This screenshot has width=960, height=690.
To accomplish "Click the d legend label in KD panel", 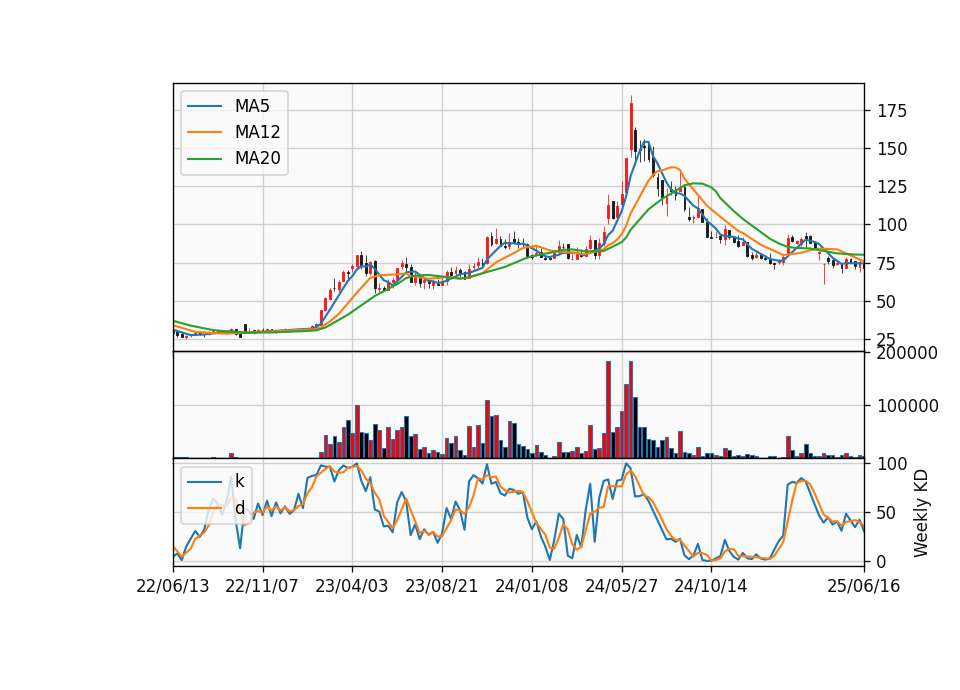I will [239, 508].
